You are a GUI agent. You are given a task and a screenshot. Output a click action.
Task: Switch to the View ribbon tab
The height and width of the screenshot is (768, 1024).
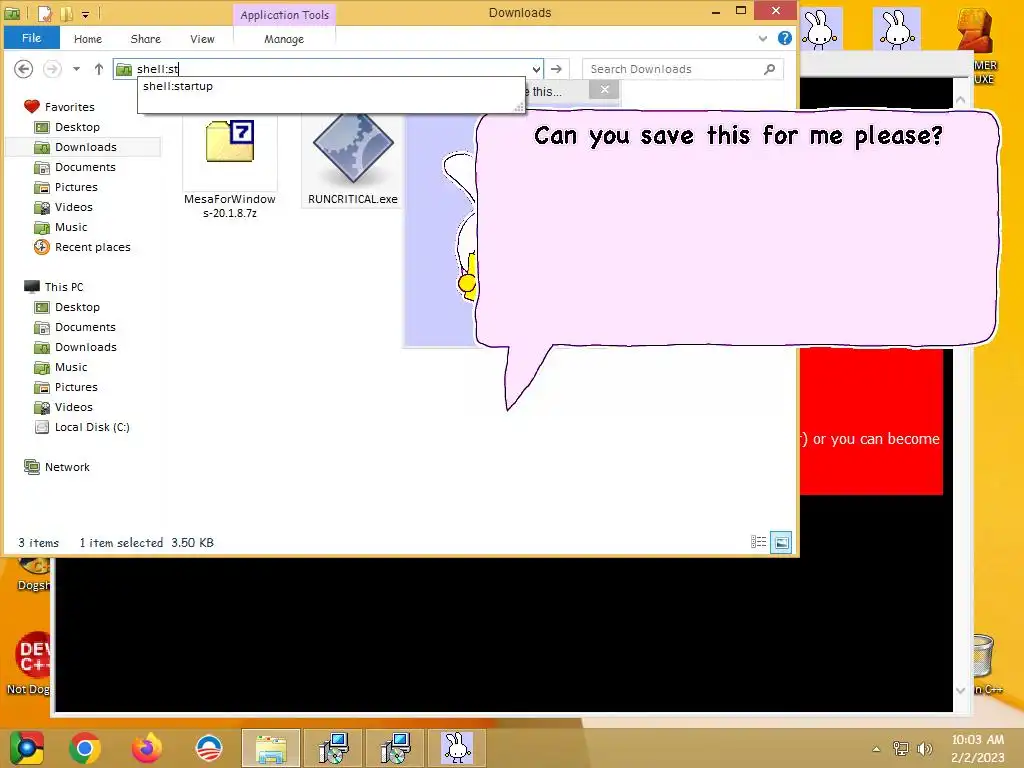202,39
